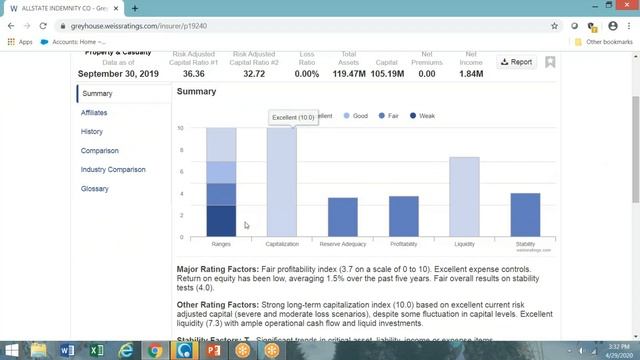Screen dimensions: 640x360
Task: Open Chrome three-dot menu
Action: click(629, 26)
